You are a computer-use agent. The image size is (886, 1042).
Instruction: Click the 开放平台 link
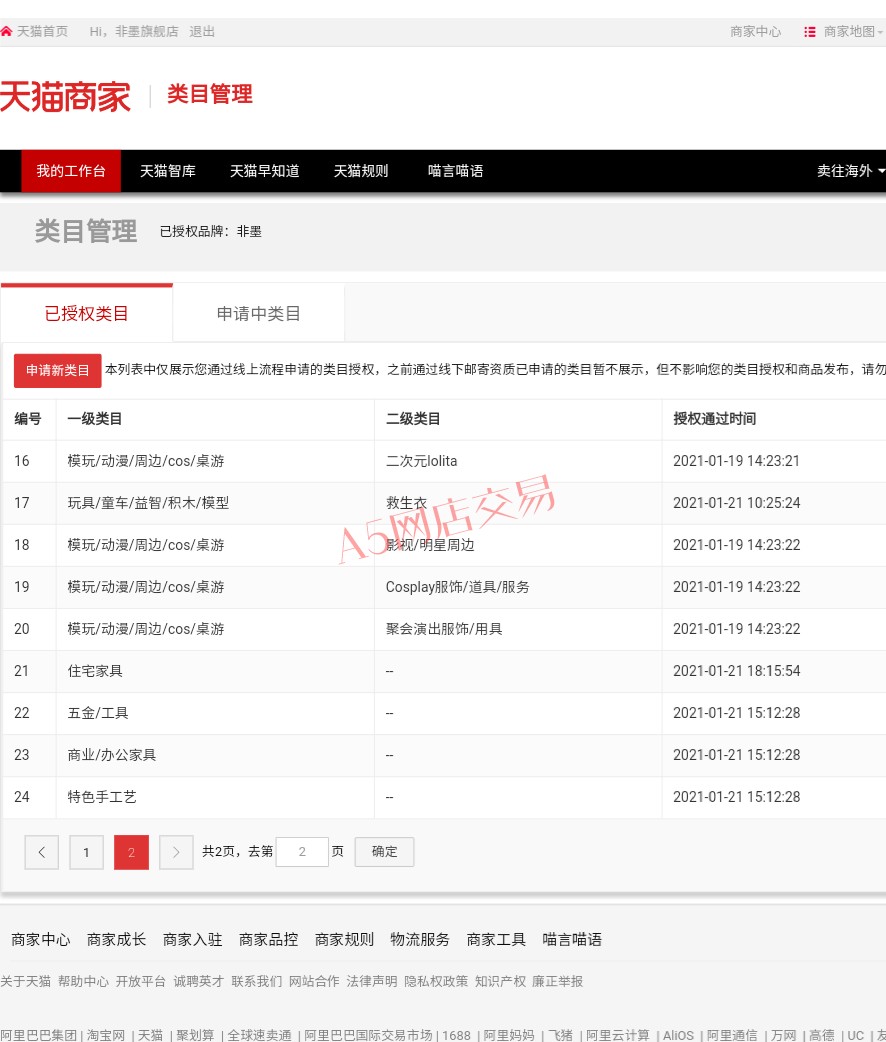pos(141,982)
